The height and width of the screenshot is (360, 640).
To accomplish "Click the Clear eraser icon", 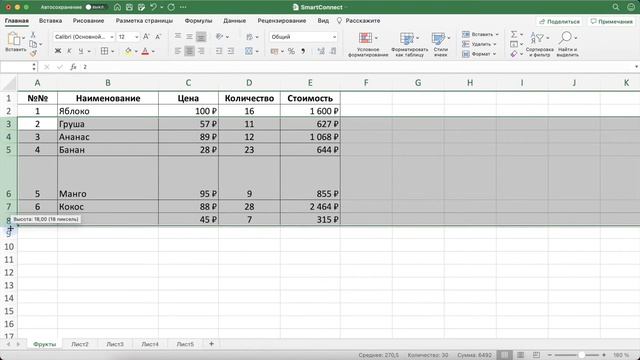I will click(514, 54).
